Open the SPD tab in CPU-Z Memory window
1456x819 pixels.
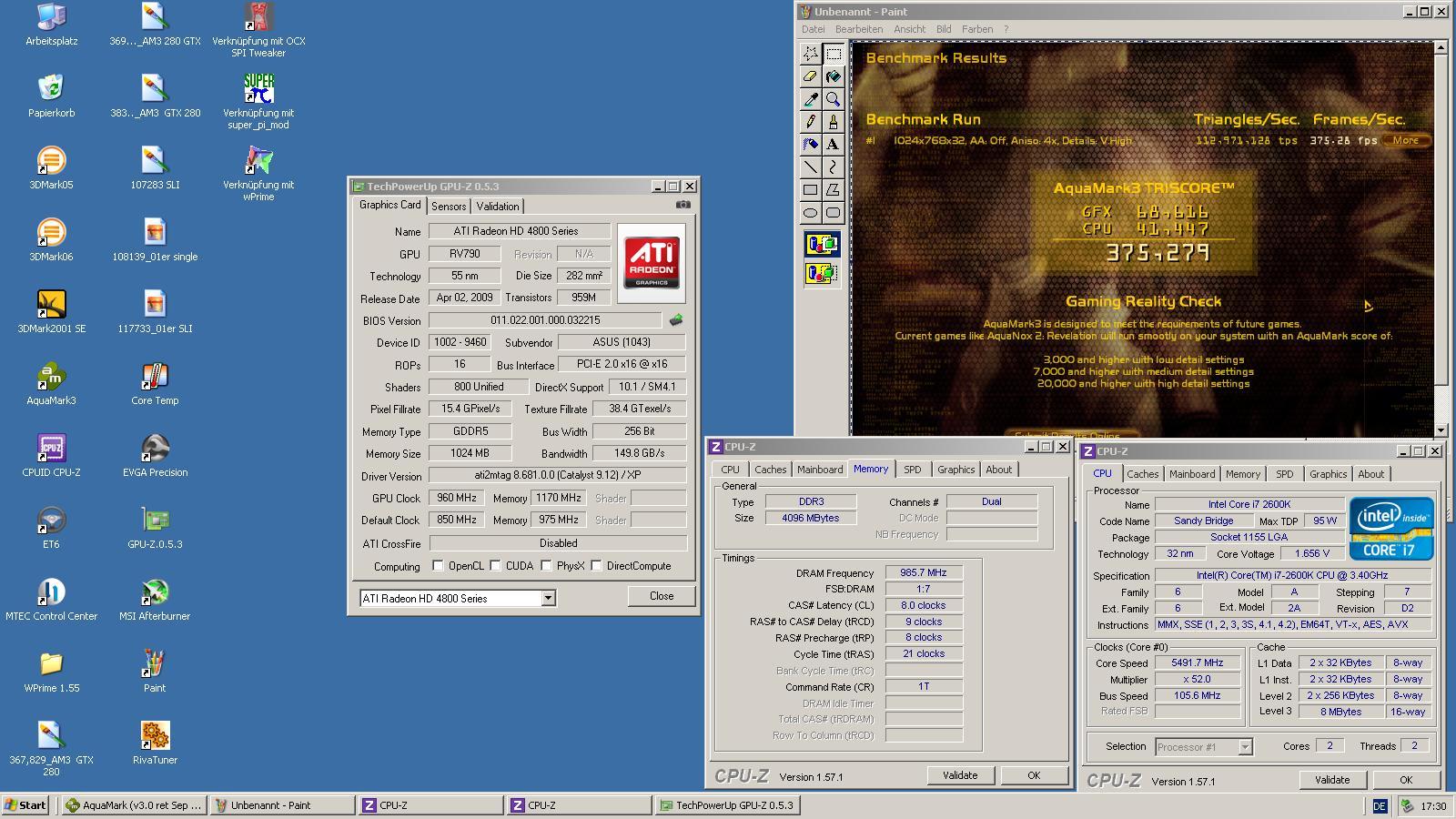tap(912, 470)
